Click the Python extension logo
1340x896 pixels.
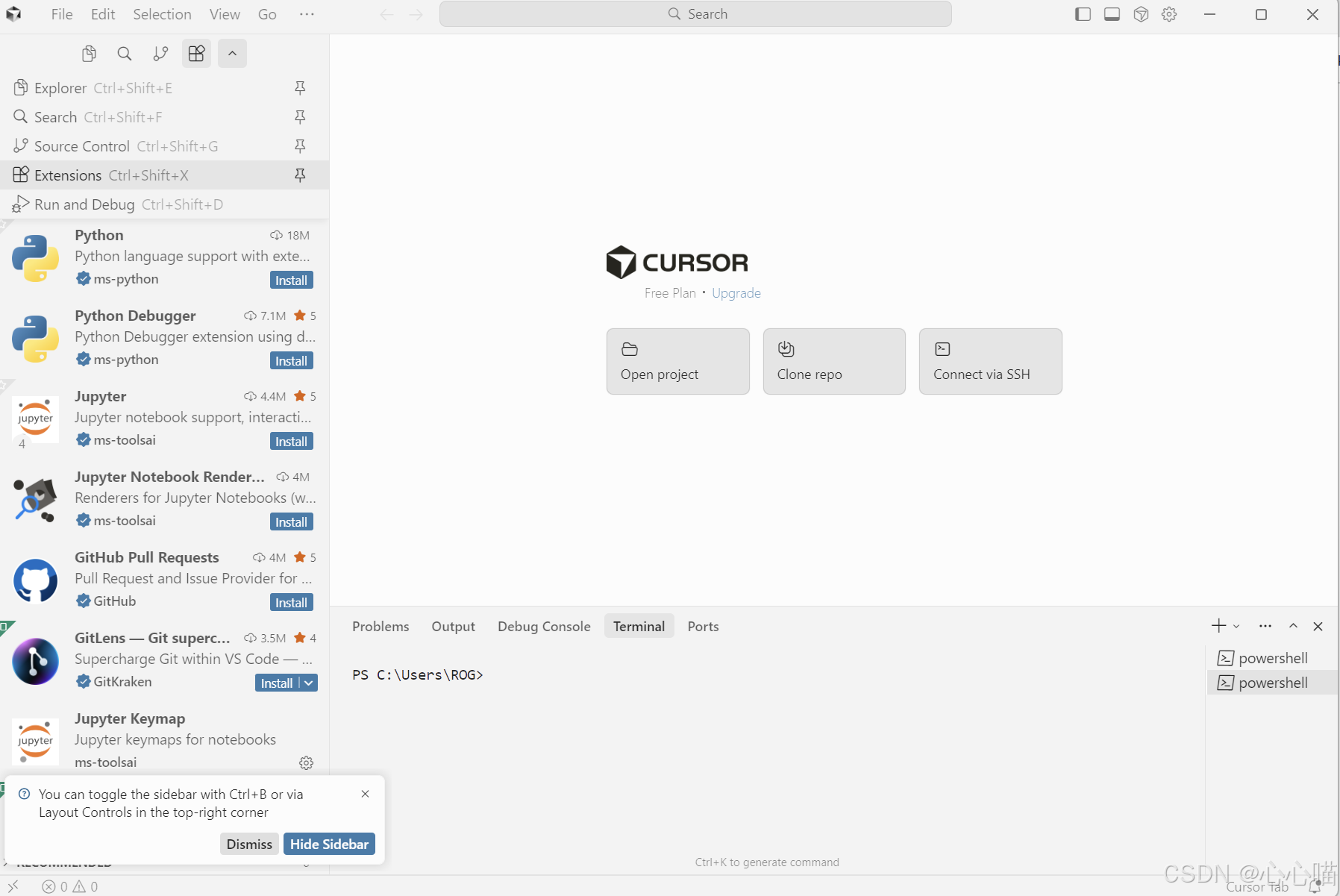(x=35, y=258)
